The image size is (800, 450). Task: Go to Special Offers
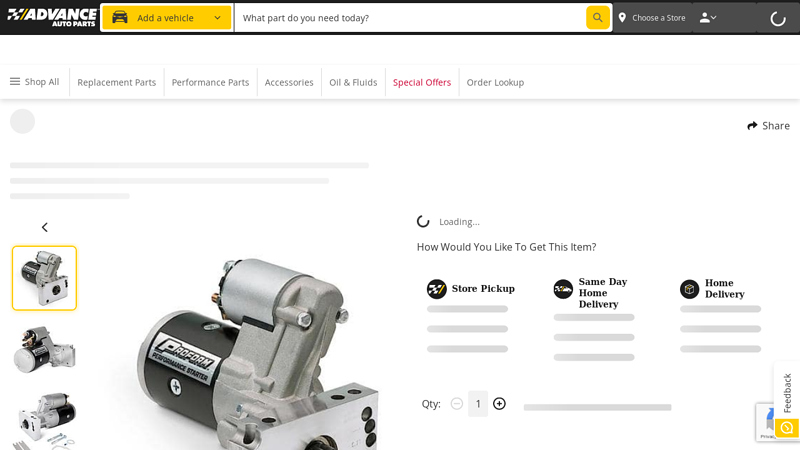[421, 82]
